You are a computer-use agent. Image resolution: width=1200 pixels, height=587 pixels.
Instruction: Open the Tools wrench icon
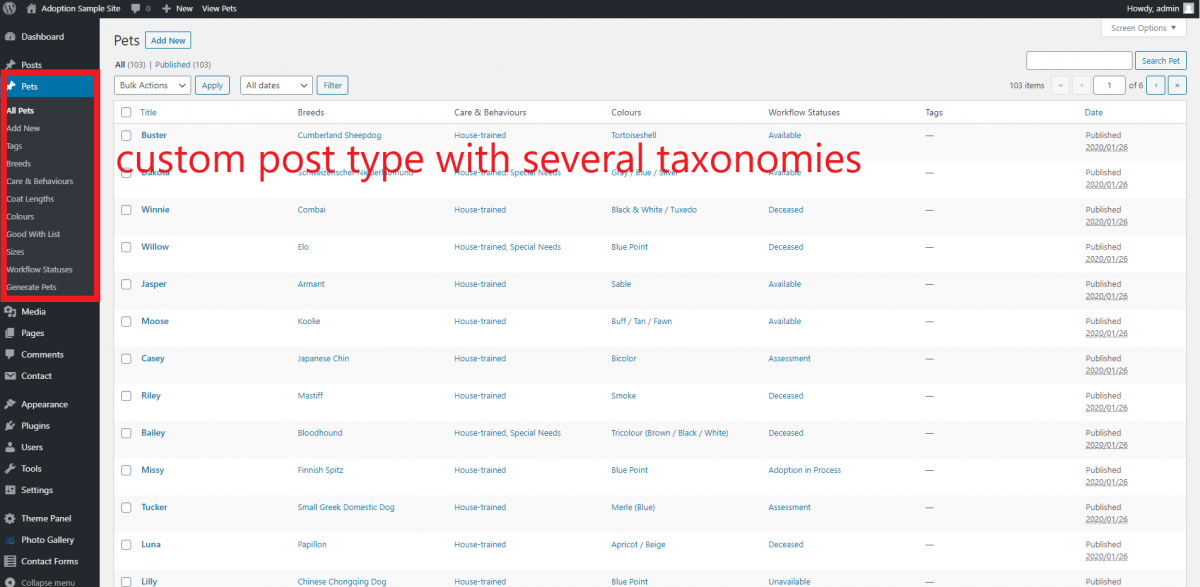pos(10,469)
